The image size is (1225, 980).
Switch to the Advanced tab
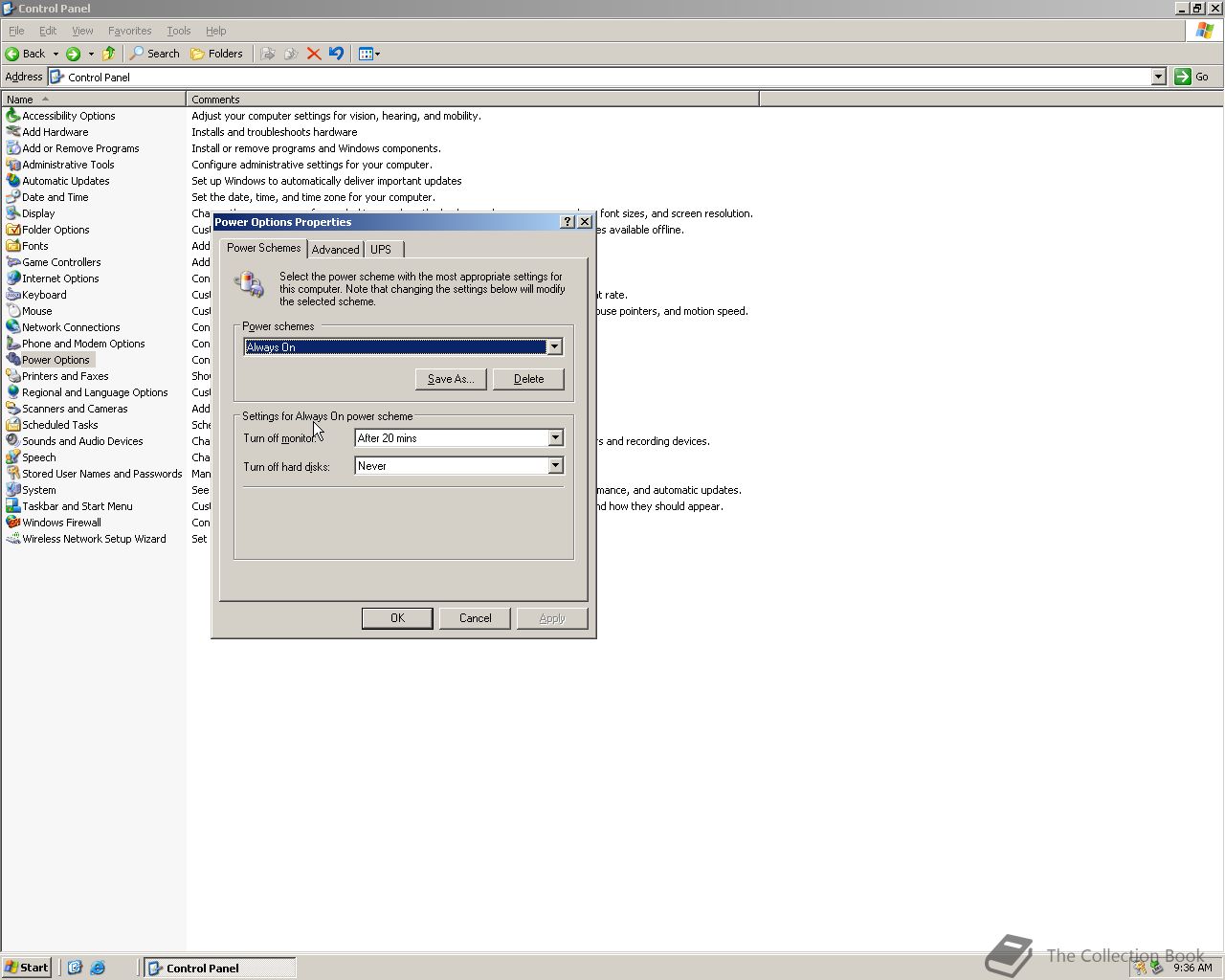click(x=335, y=250)
